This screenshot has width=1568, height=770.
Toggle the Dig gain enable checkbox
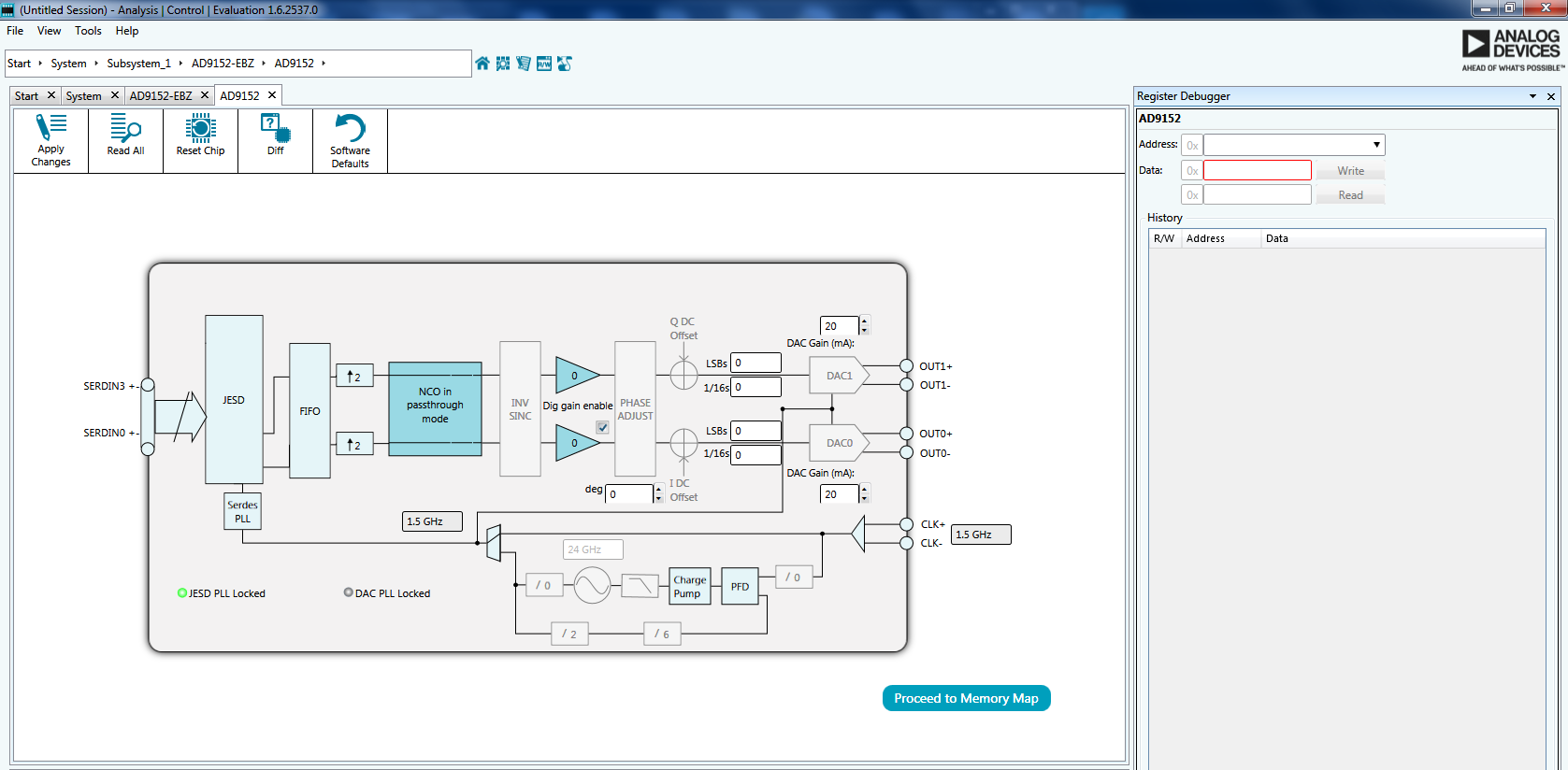tap(603, 427)
